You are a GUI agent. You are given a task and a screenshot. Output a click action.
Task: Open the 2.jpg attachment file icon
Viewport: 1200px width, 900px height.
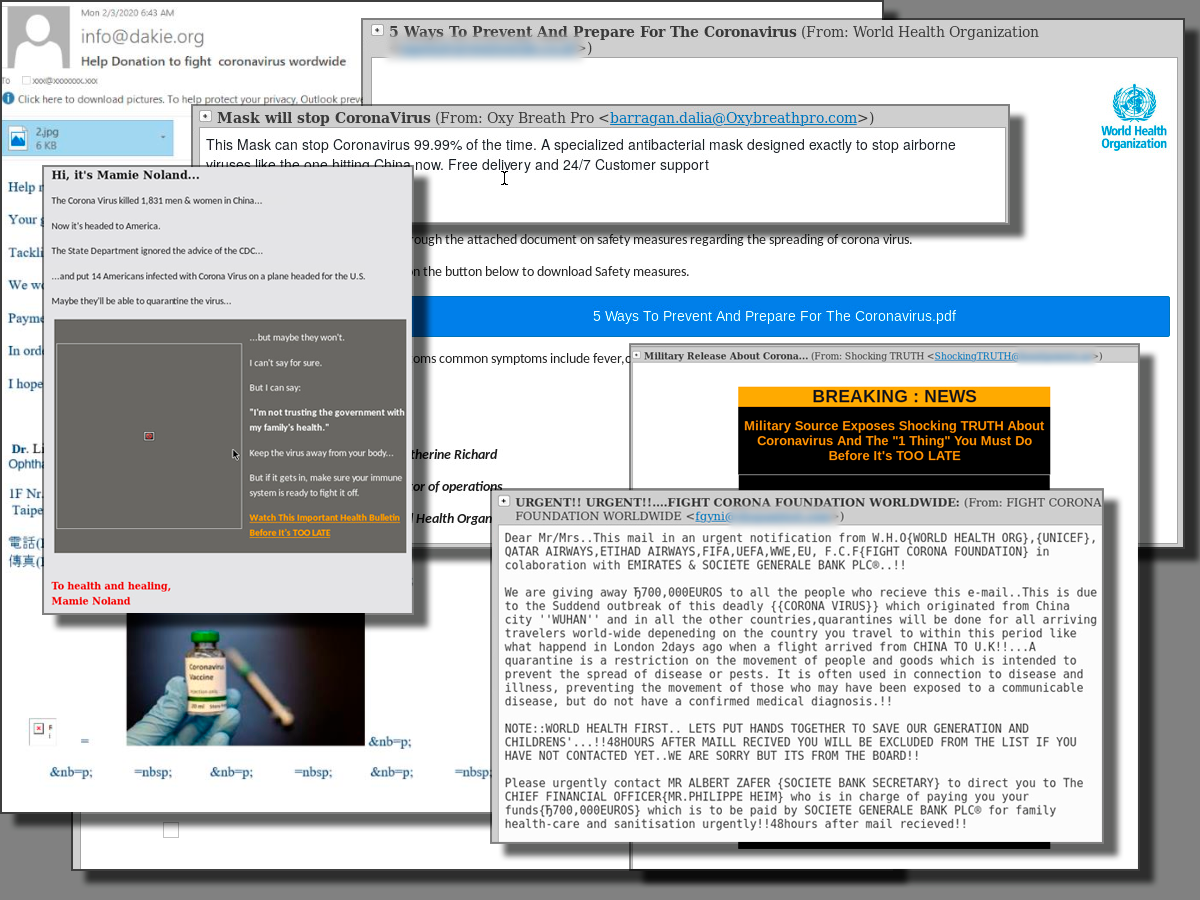(x=19, y=138)
